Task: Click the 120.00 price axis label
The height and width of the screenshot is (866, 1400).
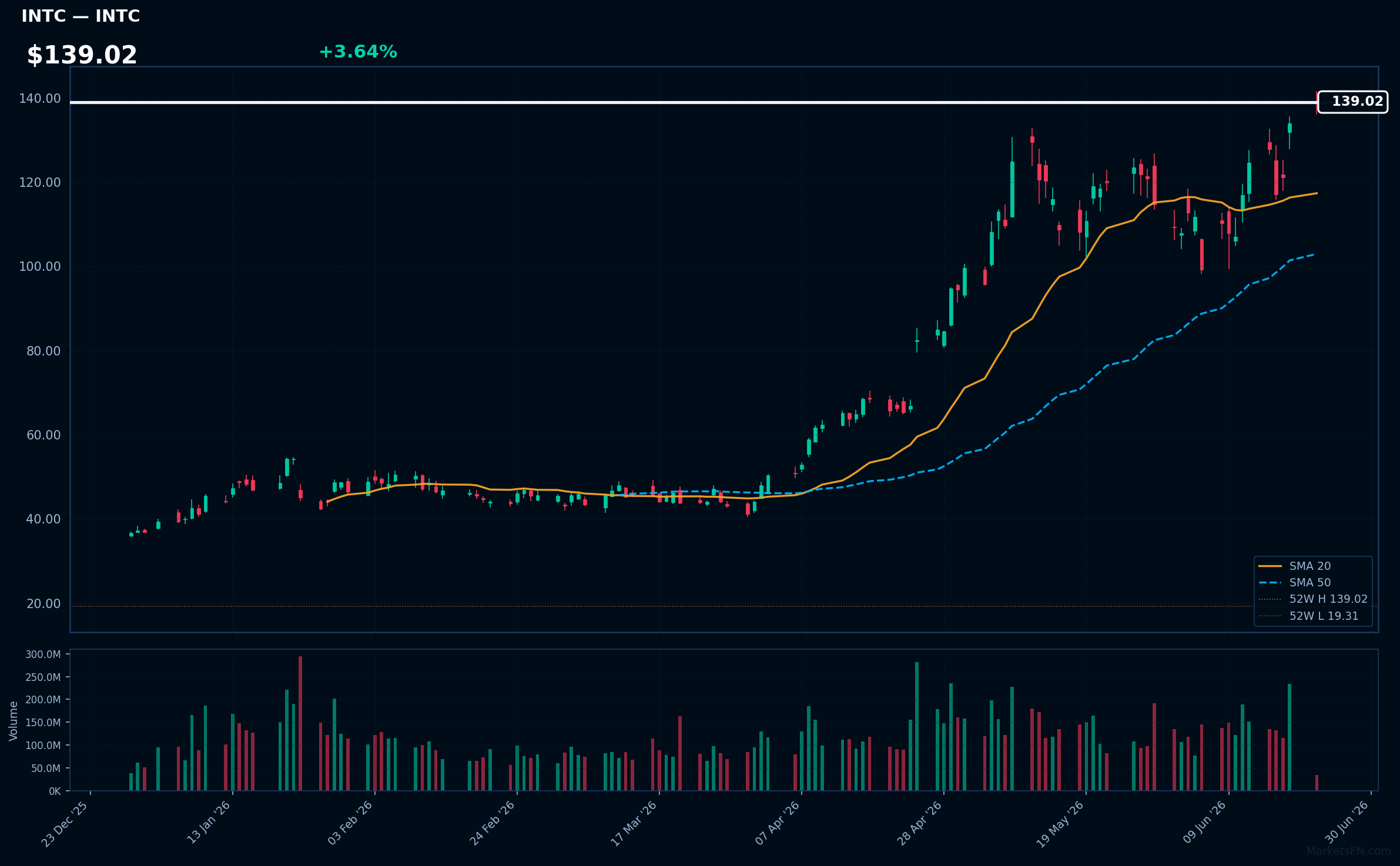Action: coord(40,183)
